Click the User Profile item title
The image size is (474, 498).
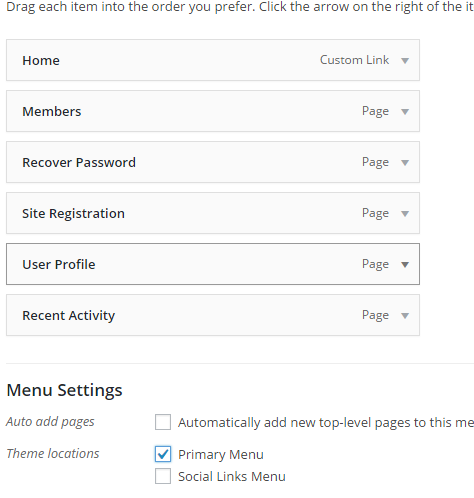pos(59,264)
